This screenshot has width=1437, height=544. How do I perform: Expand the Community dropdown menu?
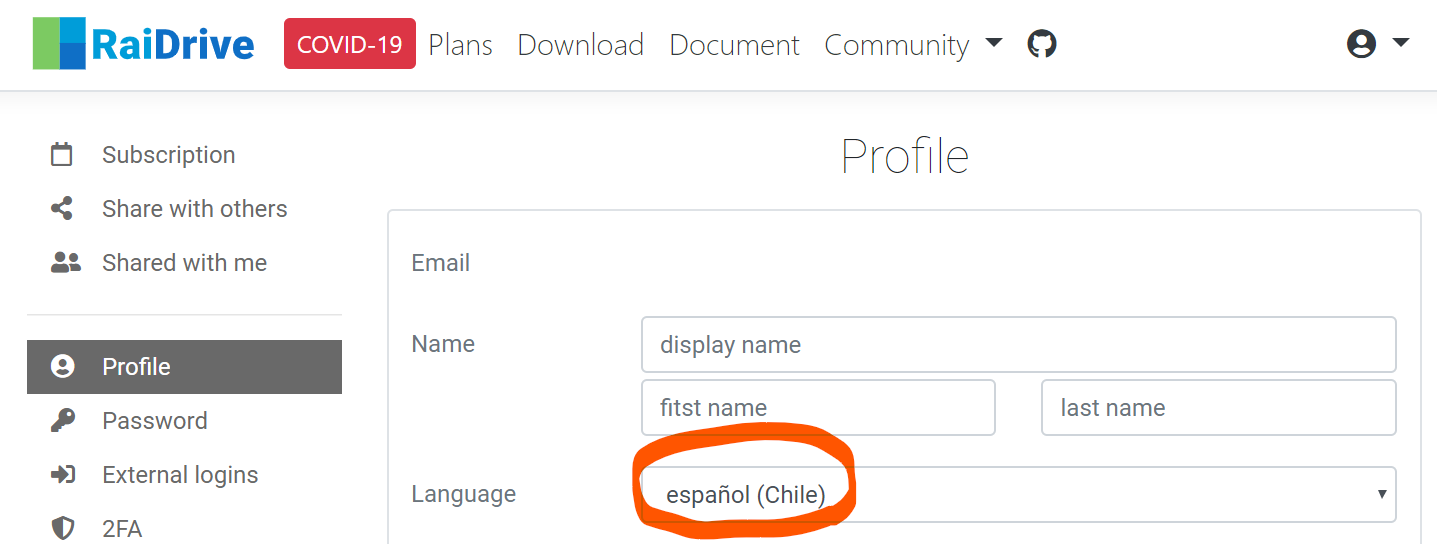tap(912, 45)
